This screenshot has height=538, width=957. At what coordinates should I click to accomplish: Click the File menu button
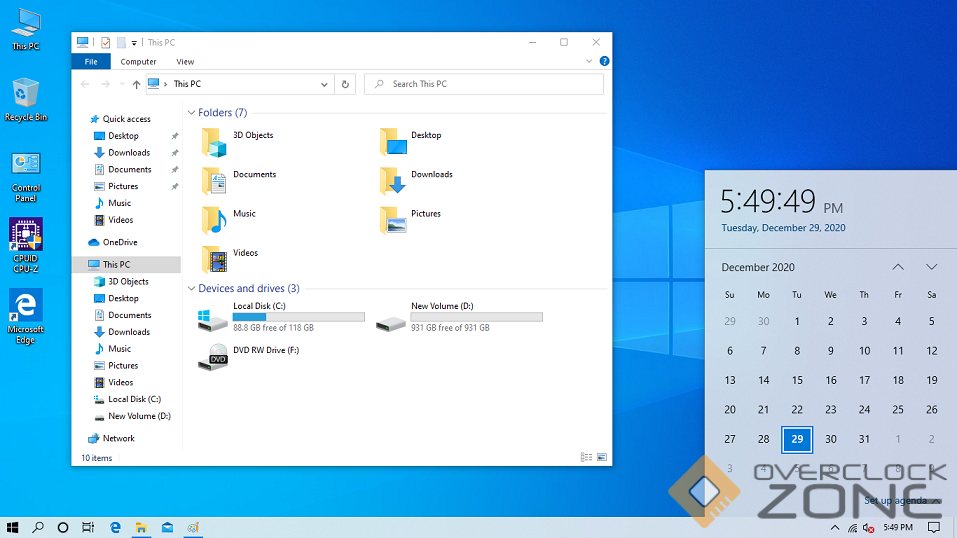tap(91, 62)
